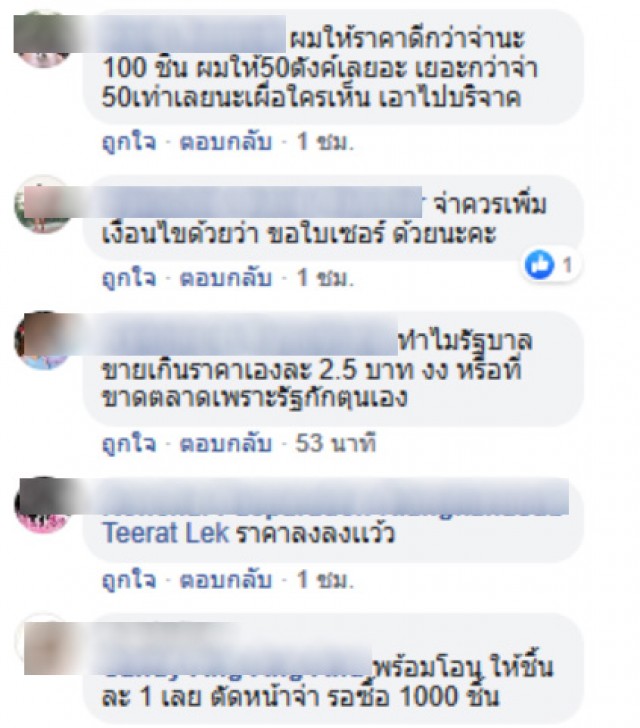Open tagged user Teerat Lek profile
This screenshot has height=728, width=640.
tap(166, 533)
